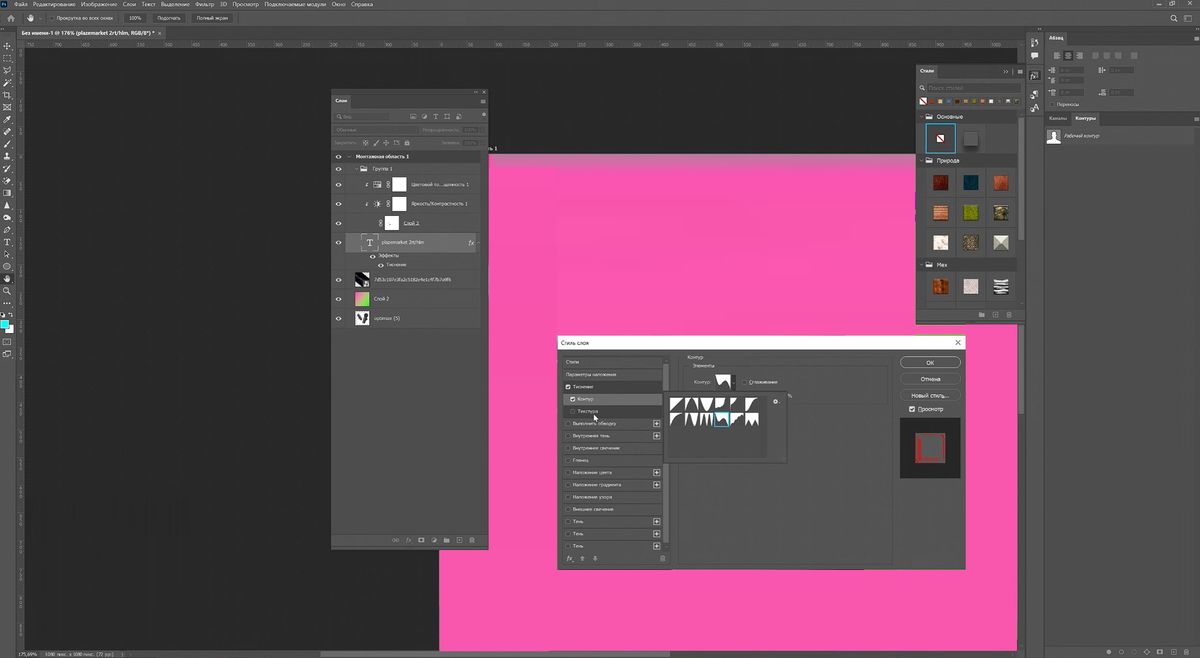Viewport: 1200px width, 658px height.
Task: Select a texture swatch under Природа
Action: [x=940, y=182]
